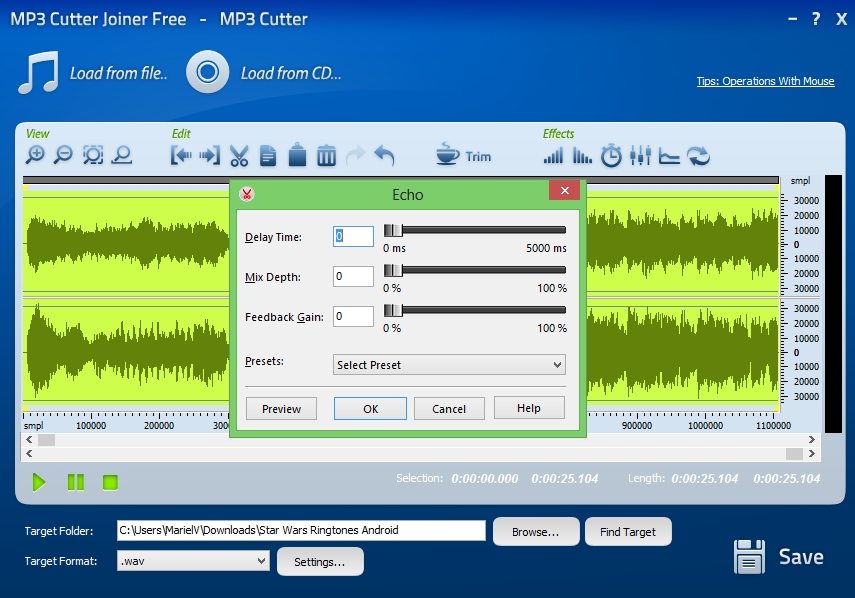Open the Select Preset dropdown
The image size is (855, 598).
(449, 365)
